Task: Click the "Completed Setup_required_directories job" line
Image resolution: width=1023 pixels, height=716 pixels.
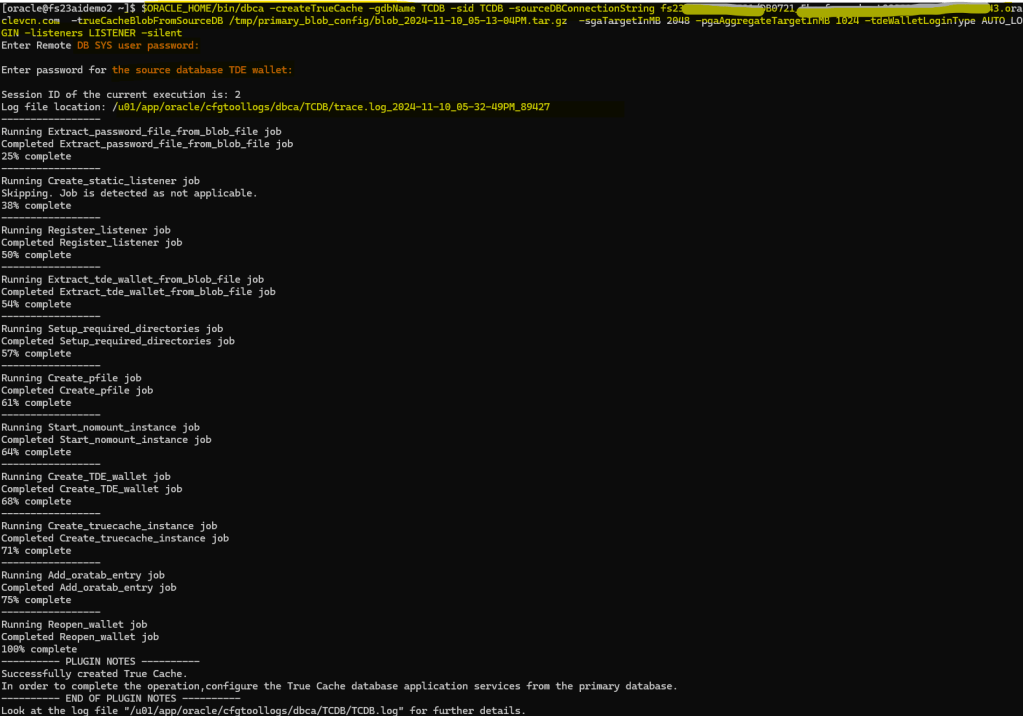Action: coord(117,341)
